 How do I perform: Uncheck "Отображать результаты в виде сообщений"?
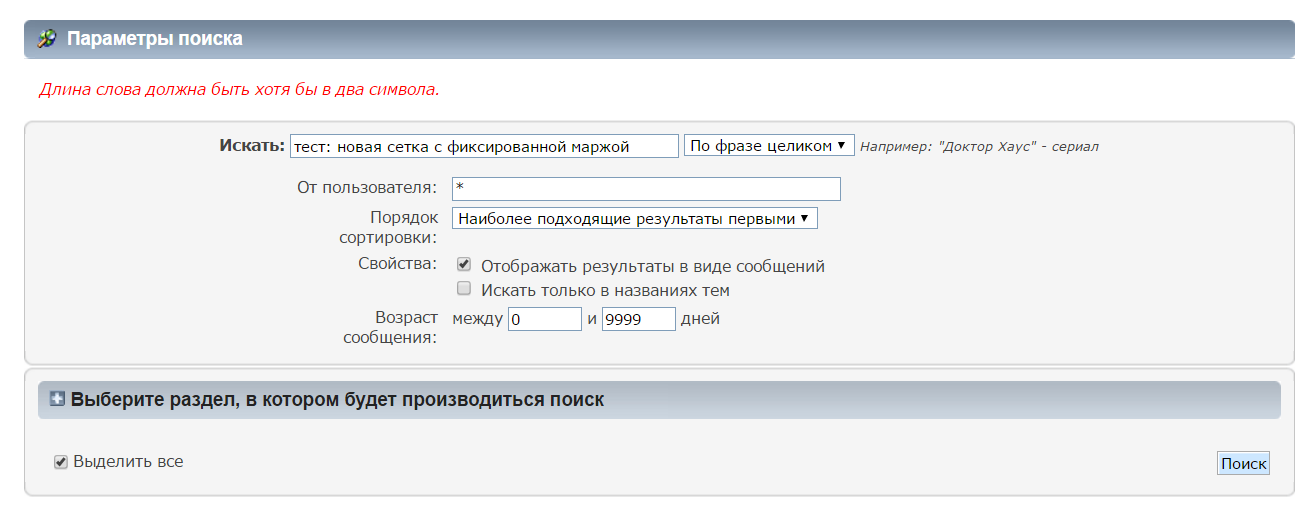click(x=464, y=265)
